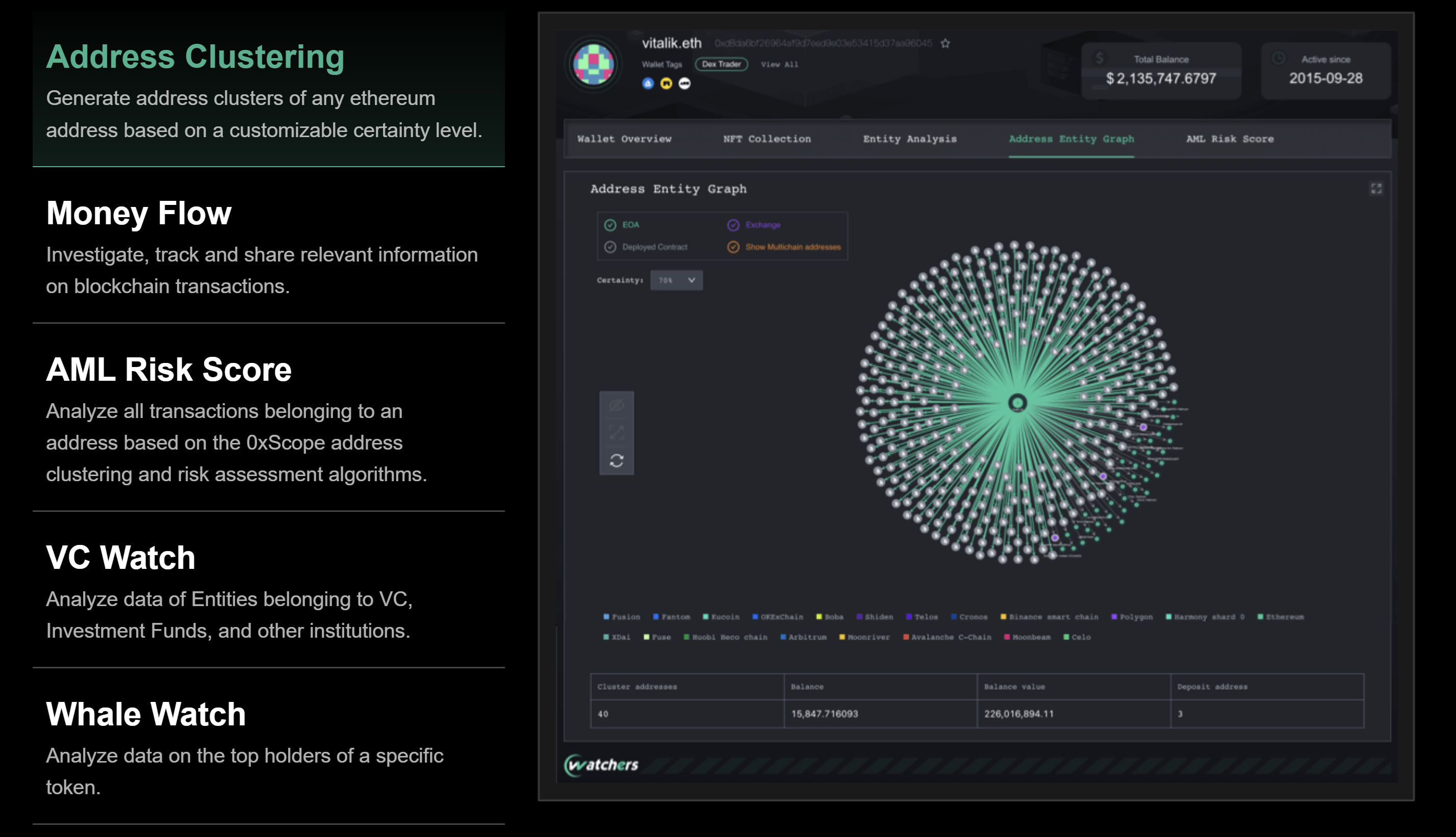
Task: Switch to Wallet Overview tab
Action: click(624, 139)
